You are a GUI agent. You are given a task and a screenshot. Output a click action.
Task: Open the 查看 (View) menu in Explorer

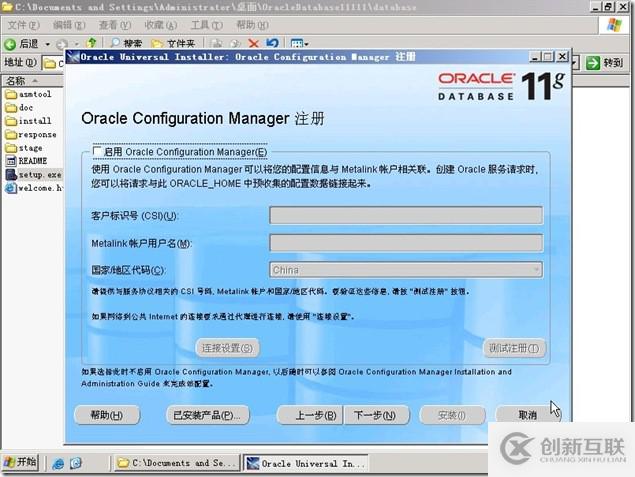pyautogui.click(x=115, y=25)
